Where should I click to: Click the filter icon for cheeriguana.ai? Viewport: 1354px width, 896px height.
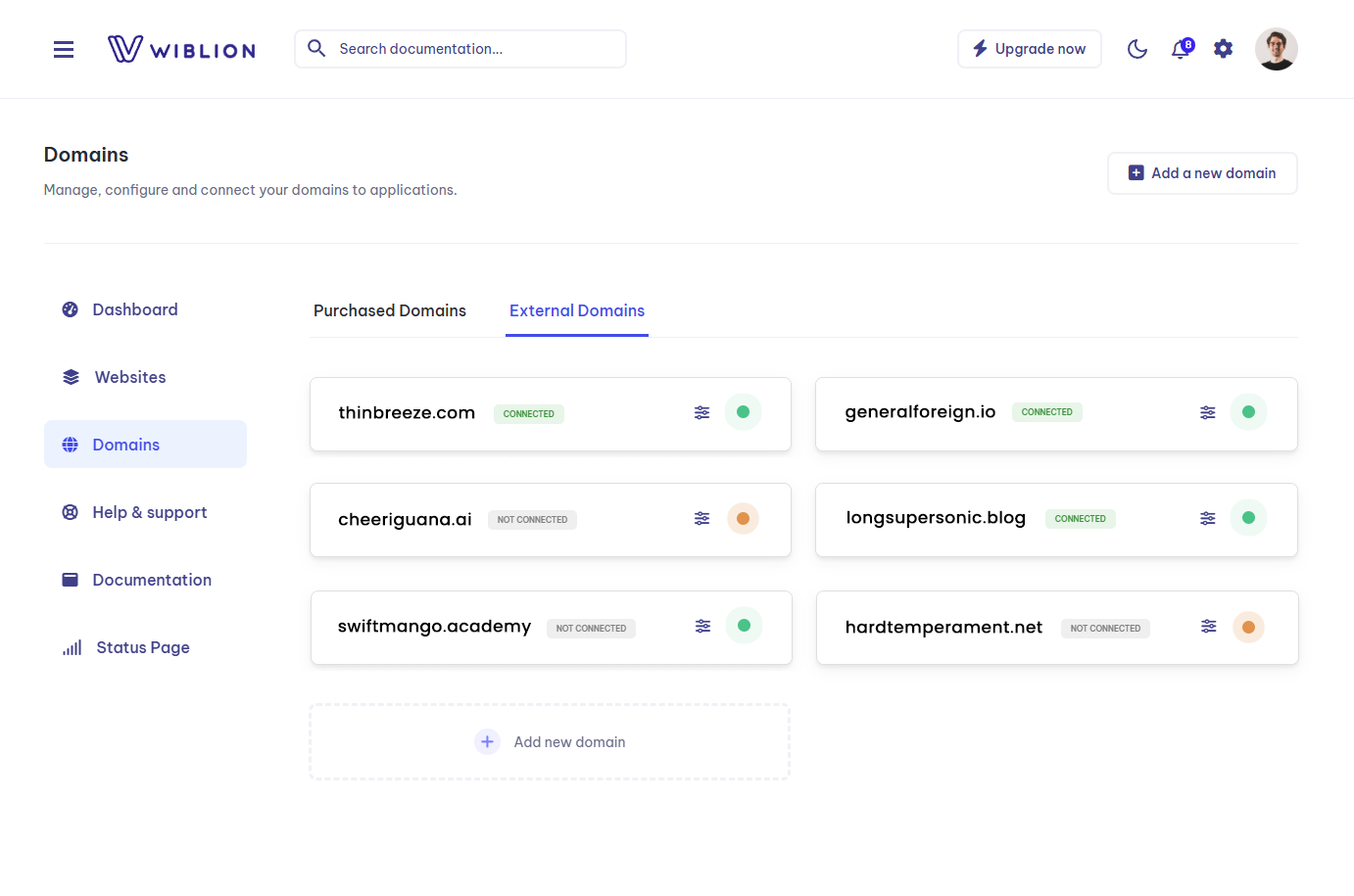pos(701,518)
